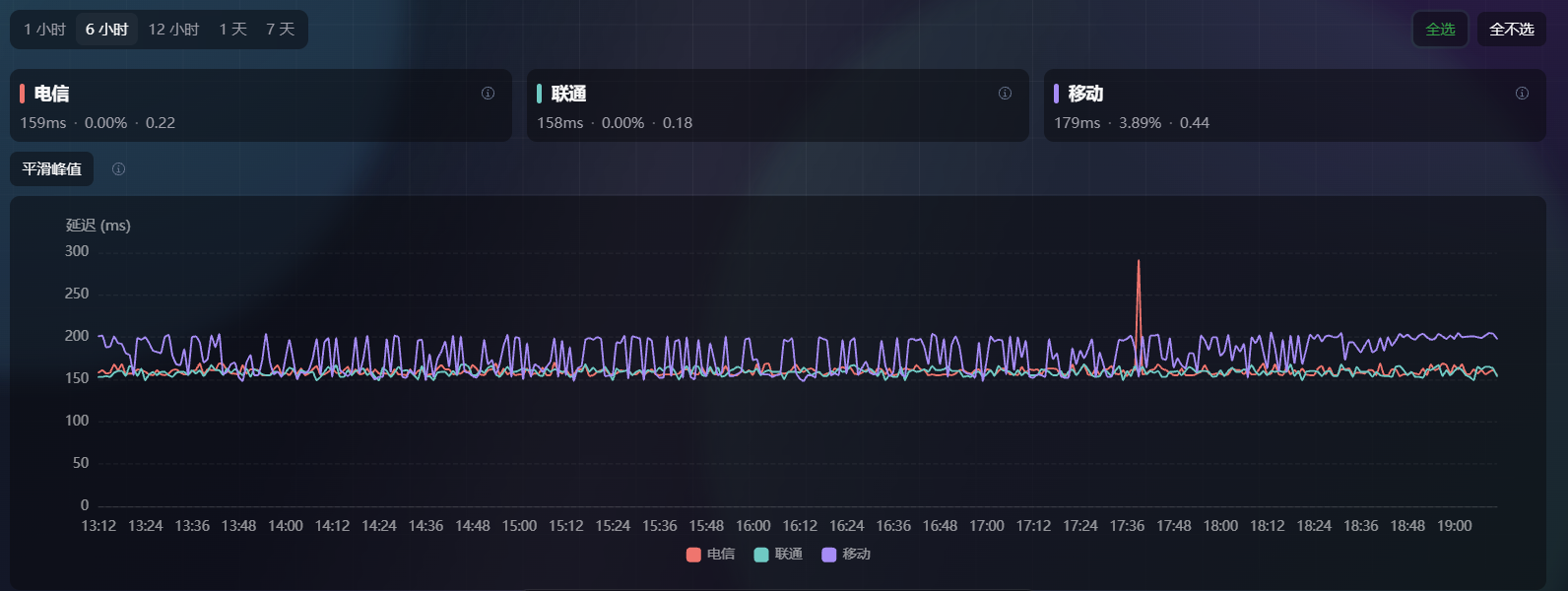This screenshot has height=591, width=1568.
Task: Open info icon on 移动 card
Action: [x=1522, y=94]
